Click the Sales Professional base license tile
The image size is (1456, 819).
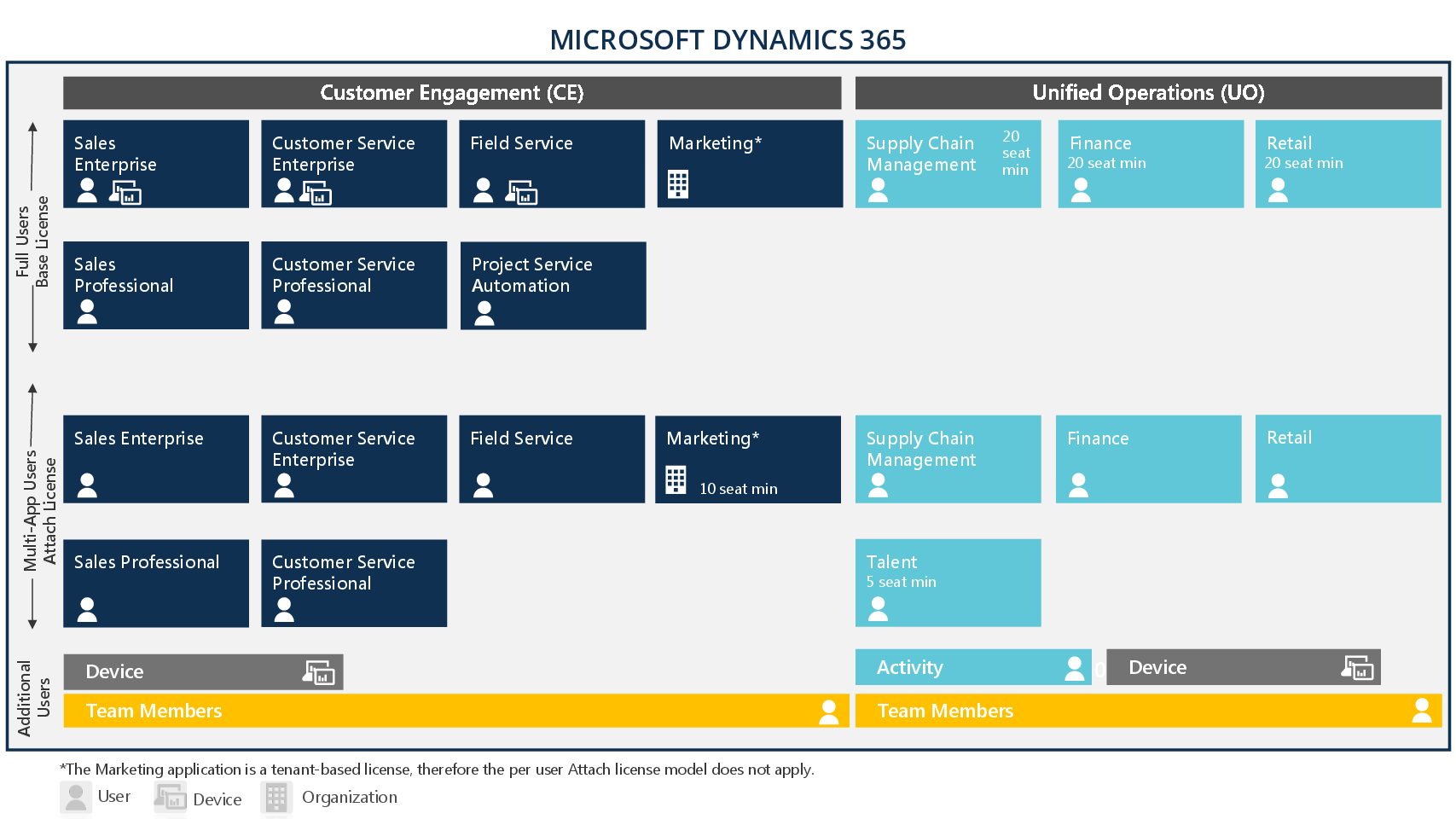click(155, 285)
